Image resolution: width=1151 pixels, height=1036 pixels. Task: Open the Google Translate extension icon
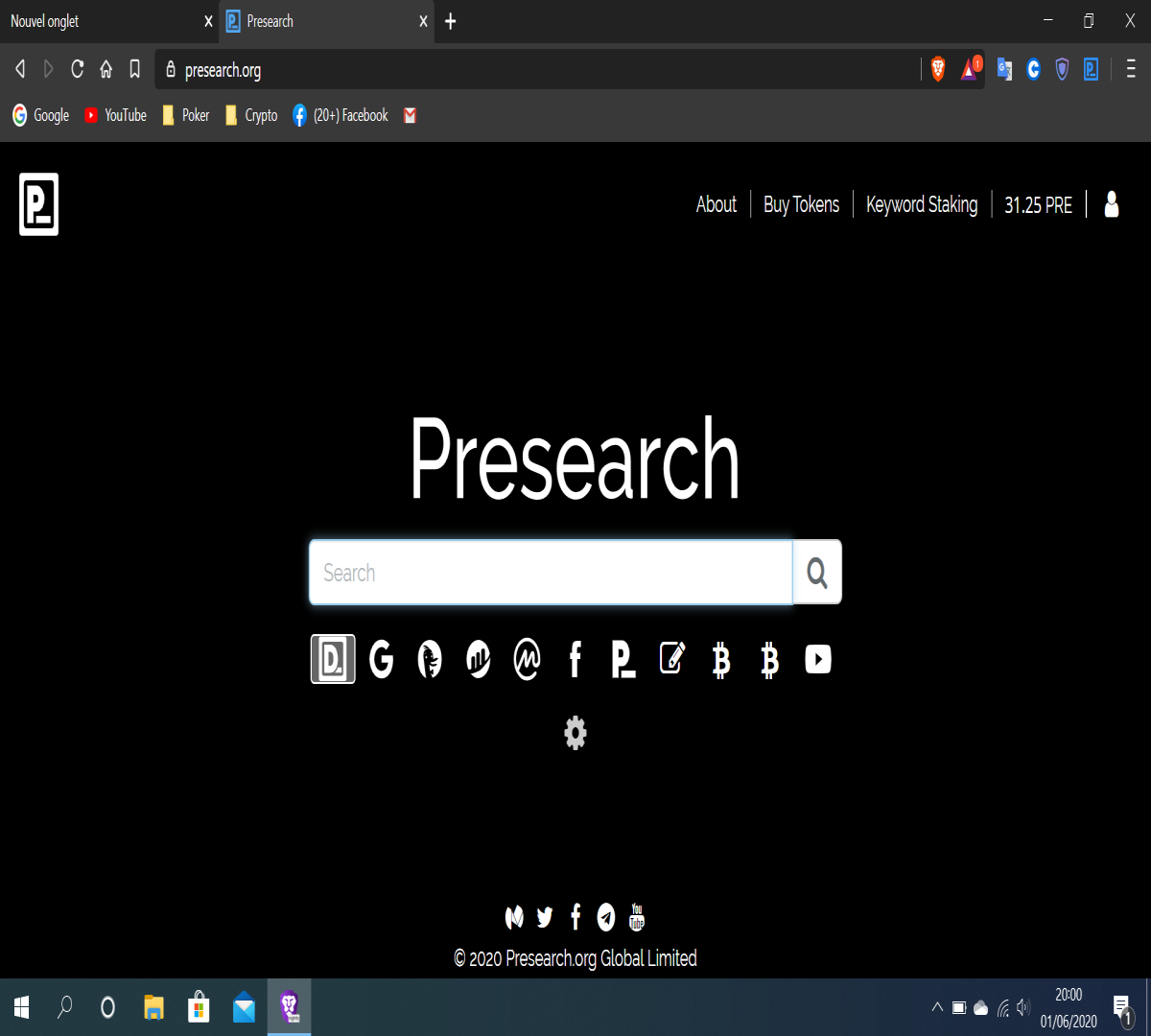pos(1004,69)
